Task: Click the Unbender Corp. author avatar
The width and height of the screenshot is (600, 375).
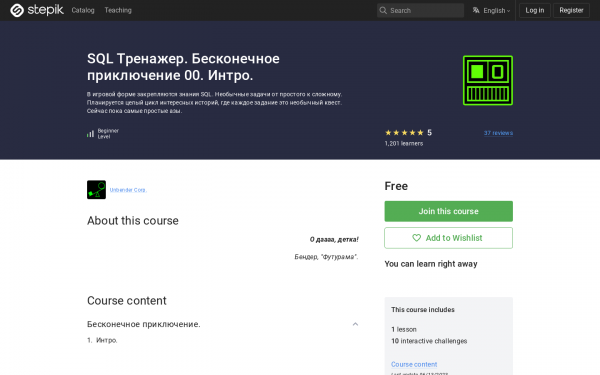Action: 96,190
